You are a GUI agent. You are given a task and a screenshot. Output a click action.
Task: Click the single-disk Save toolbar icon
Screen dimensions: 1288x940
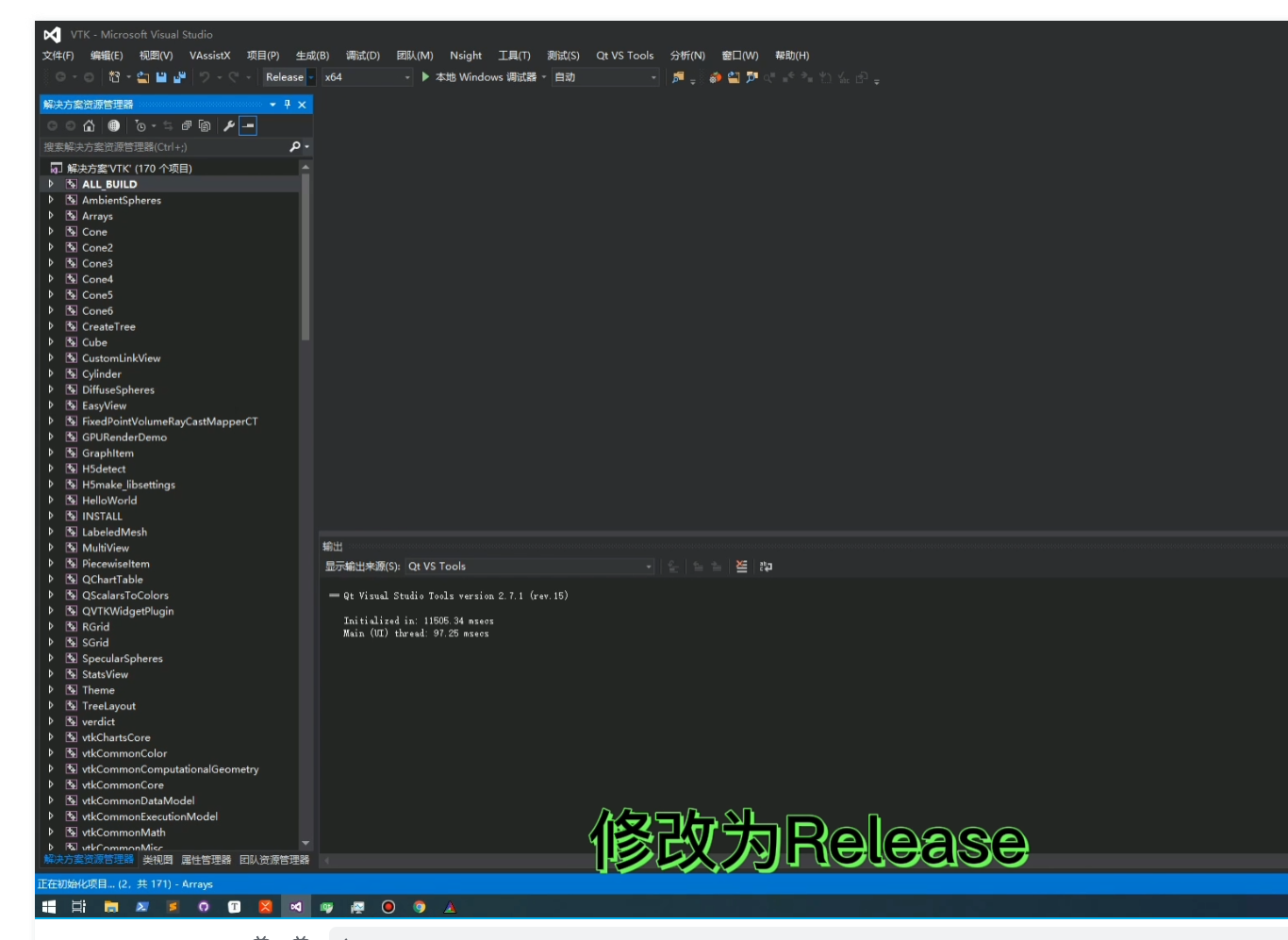pos(161,77)
